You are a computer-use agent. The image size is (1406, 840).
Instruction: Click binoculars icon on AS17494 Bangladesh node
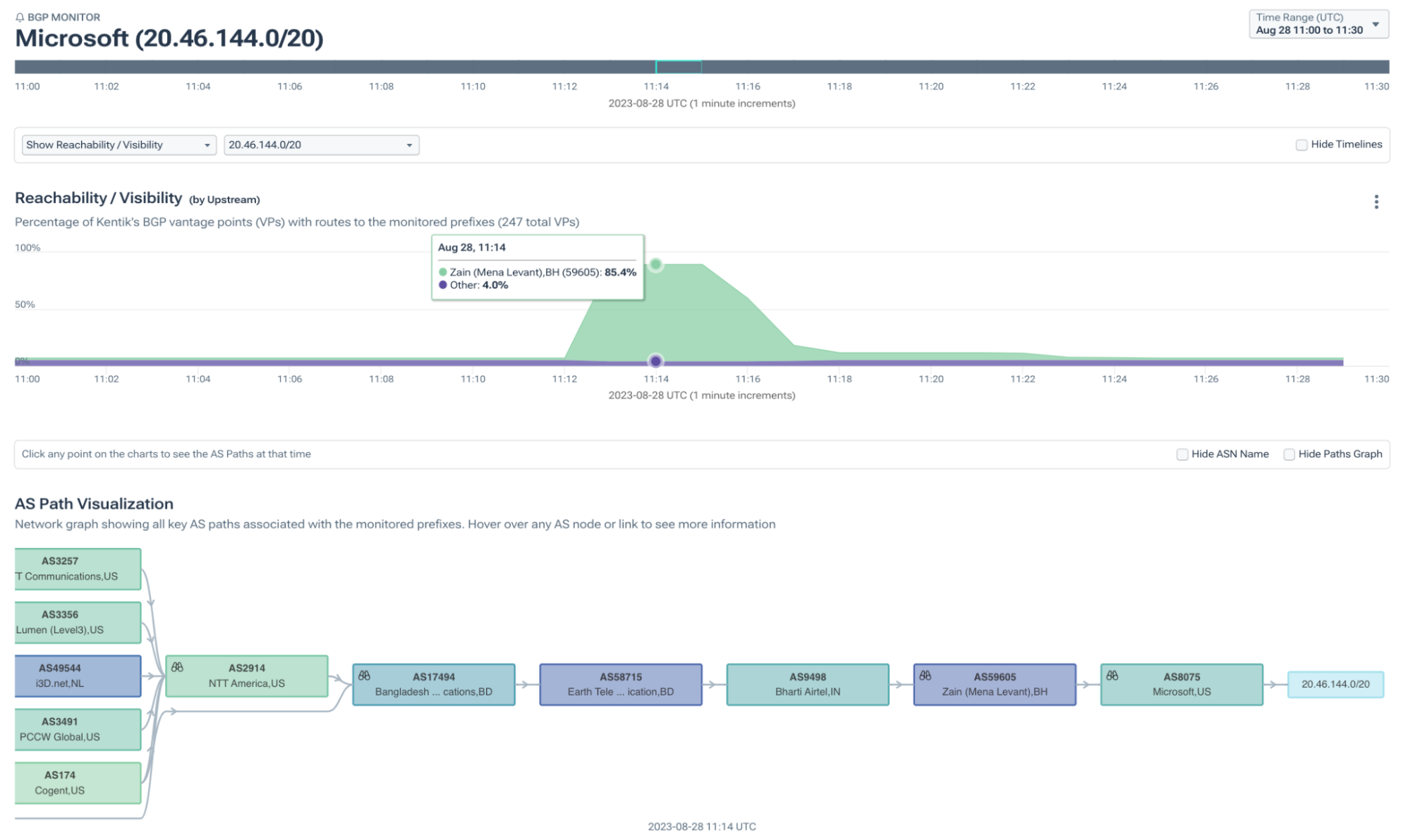[364, 675]
